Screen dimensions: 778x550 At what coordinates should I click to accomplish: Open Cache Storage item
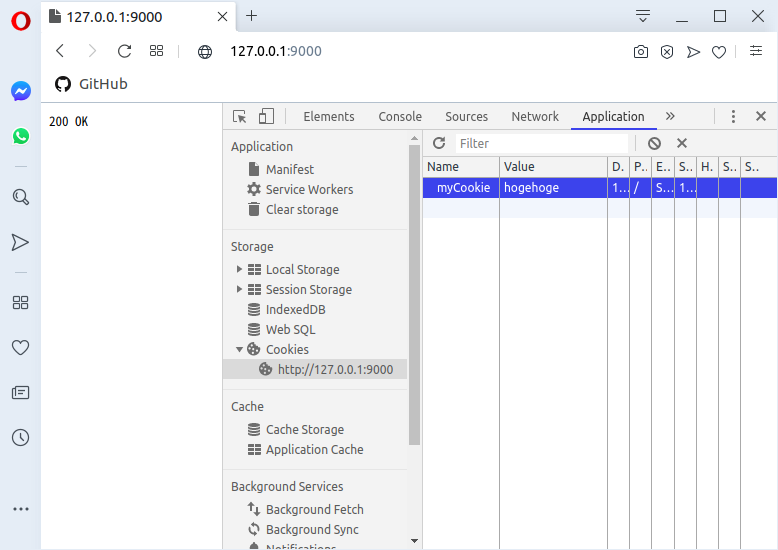tap(305, 429)
